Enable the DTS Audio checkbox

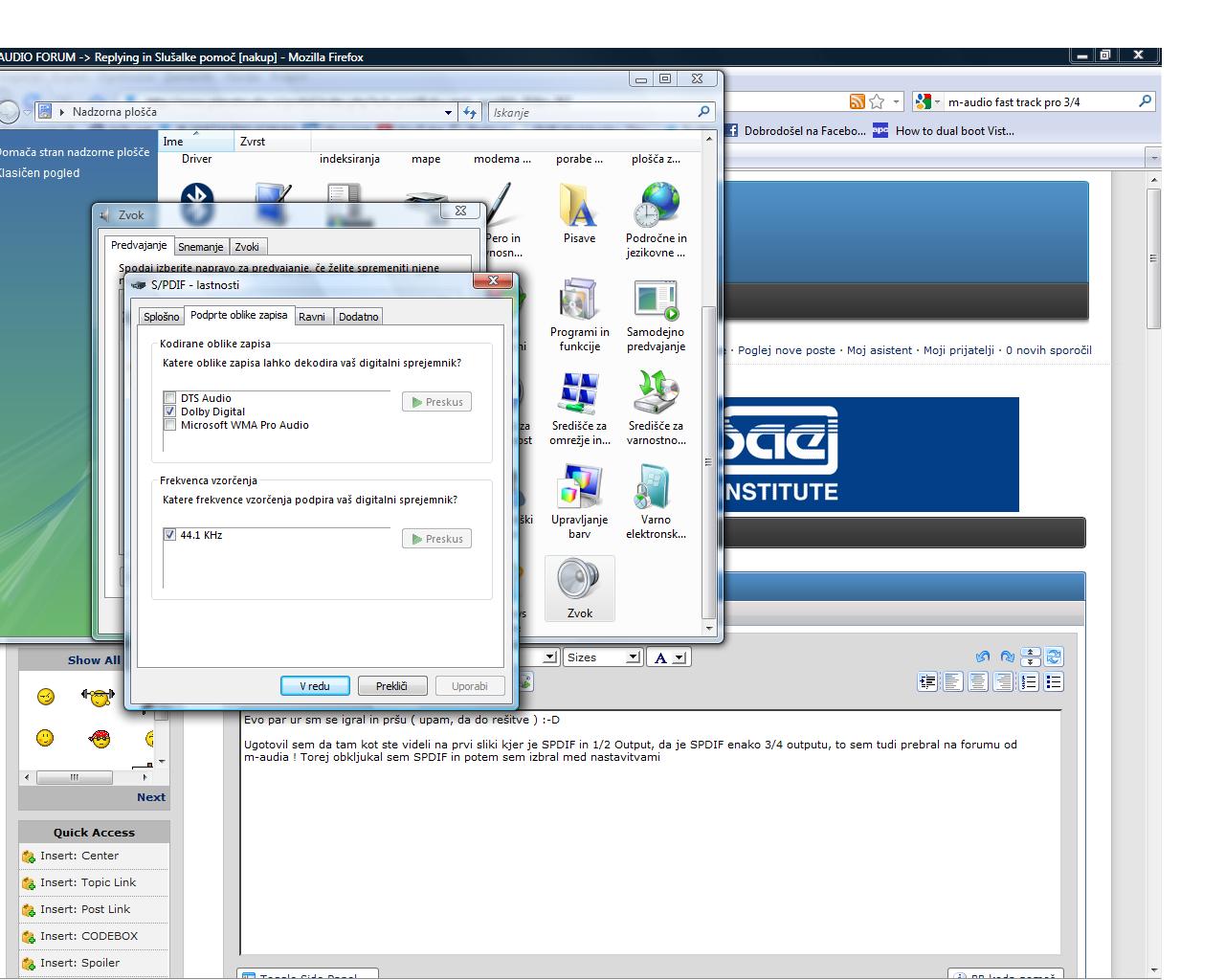coord(169,398)
